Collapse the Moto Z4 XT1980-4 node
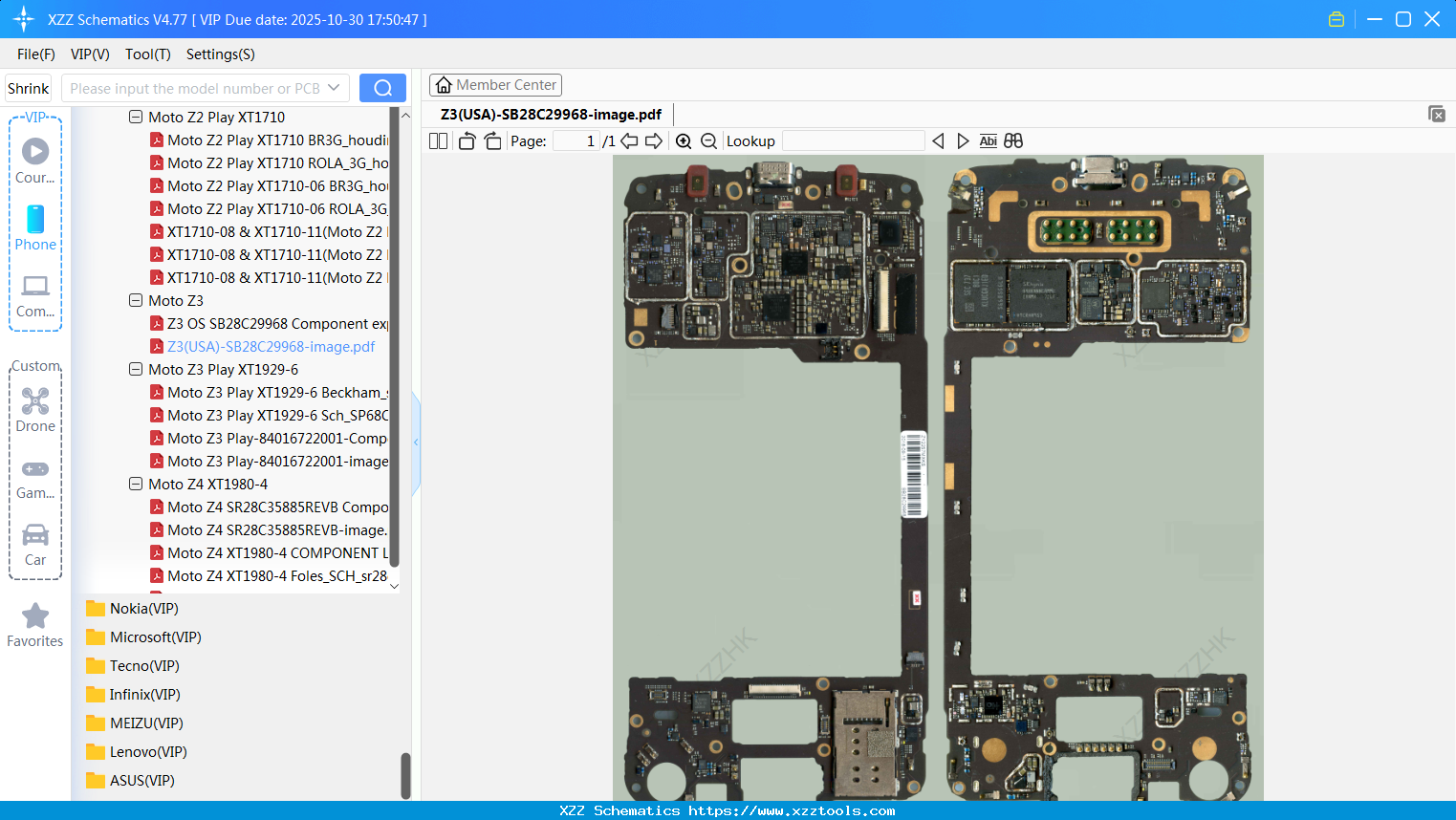 tap(136, 485)
